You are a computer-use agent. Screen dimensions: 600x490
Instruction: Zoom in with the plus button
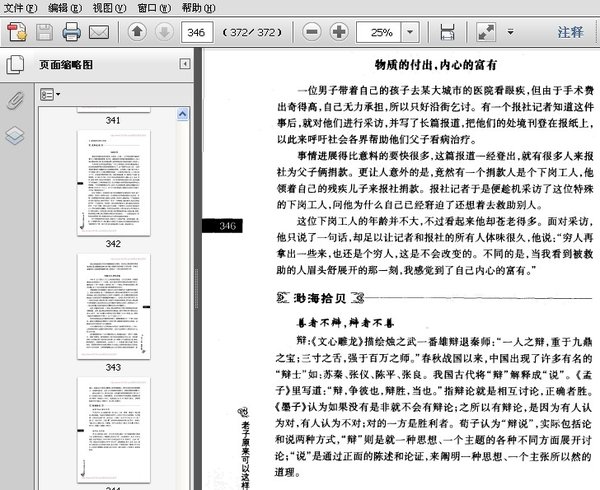[x=339, y=32]
